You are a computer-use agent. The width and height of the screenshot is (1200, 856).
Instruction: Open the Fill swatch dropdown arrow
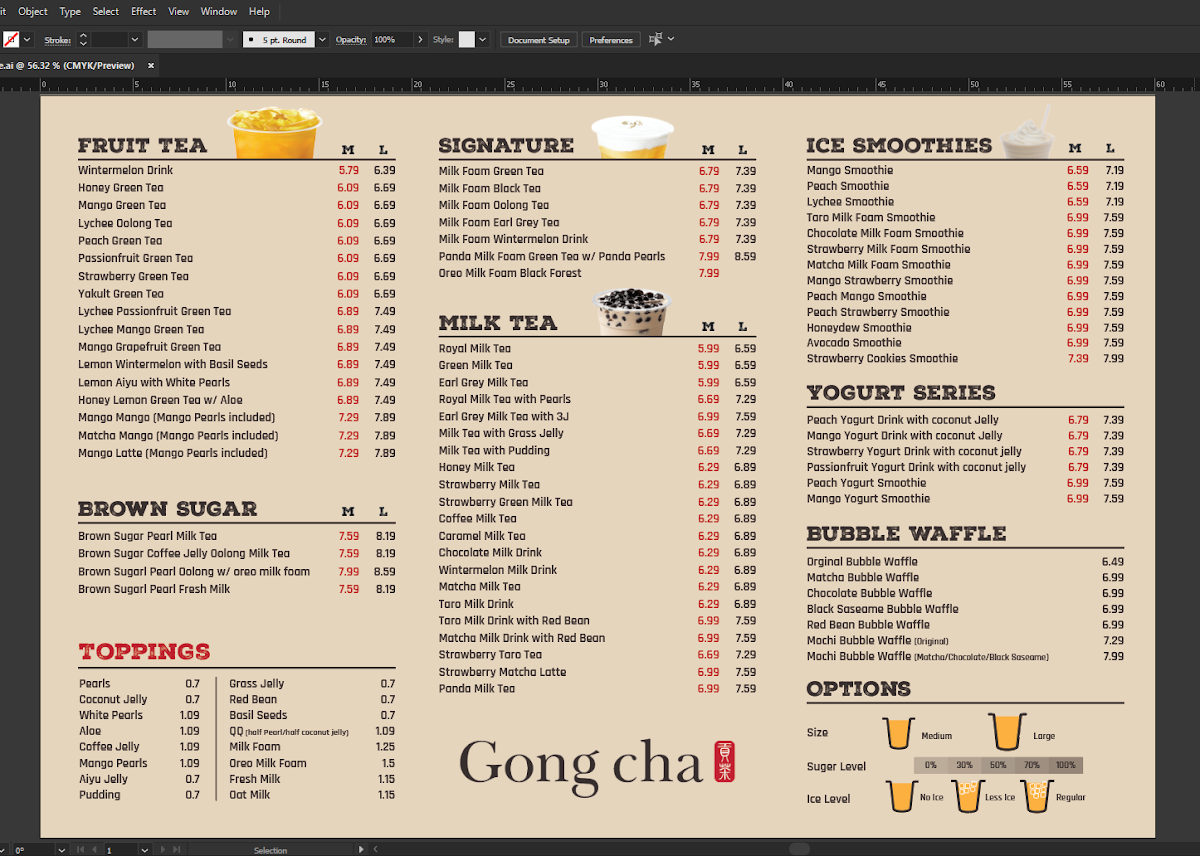point(27,40)
